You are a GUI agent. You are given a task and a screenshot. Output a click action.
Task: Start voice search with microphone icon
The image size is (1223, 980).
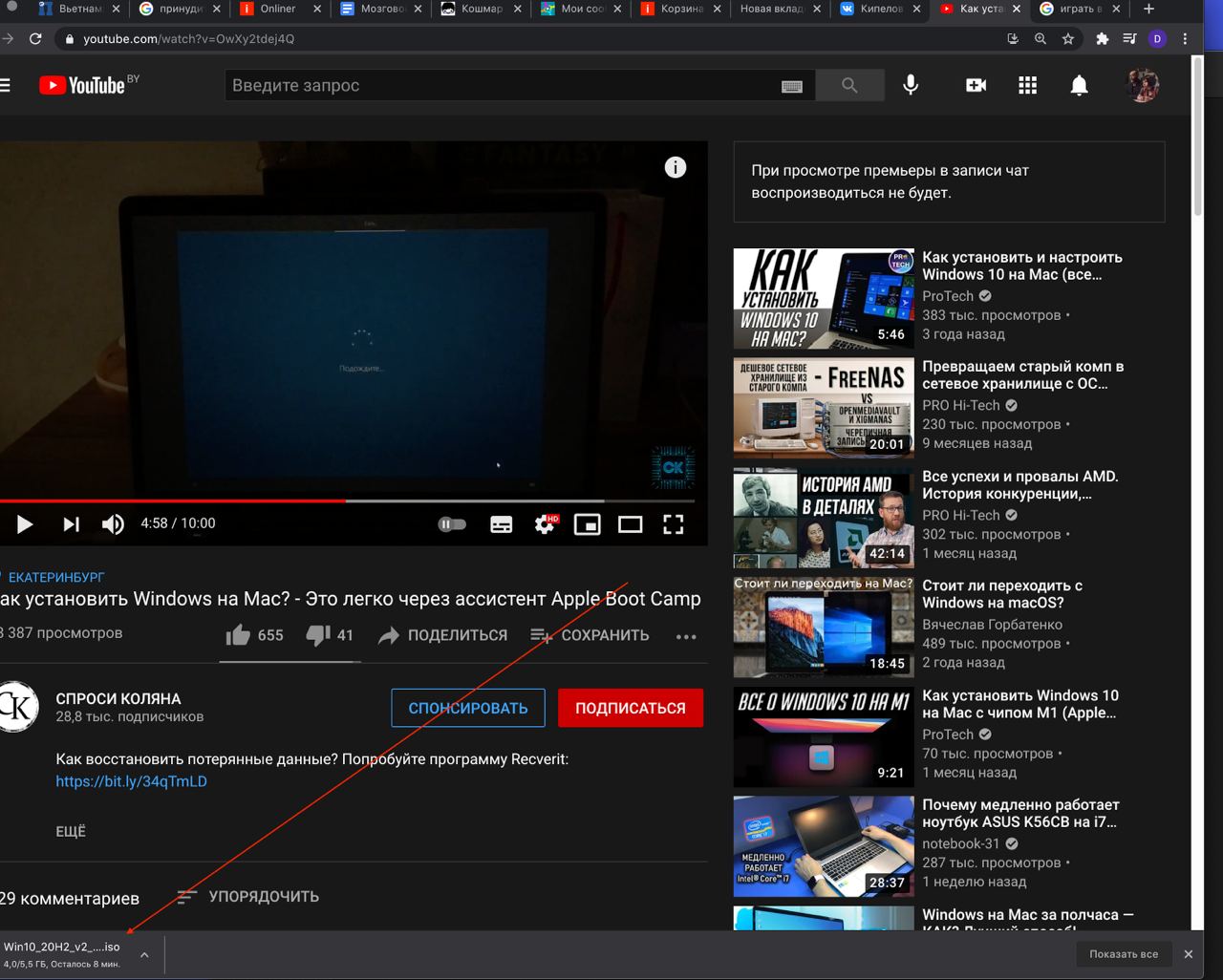point(911,85)
